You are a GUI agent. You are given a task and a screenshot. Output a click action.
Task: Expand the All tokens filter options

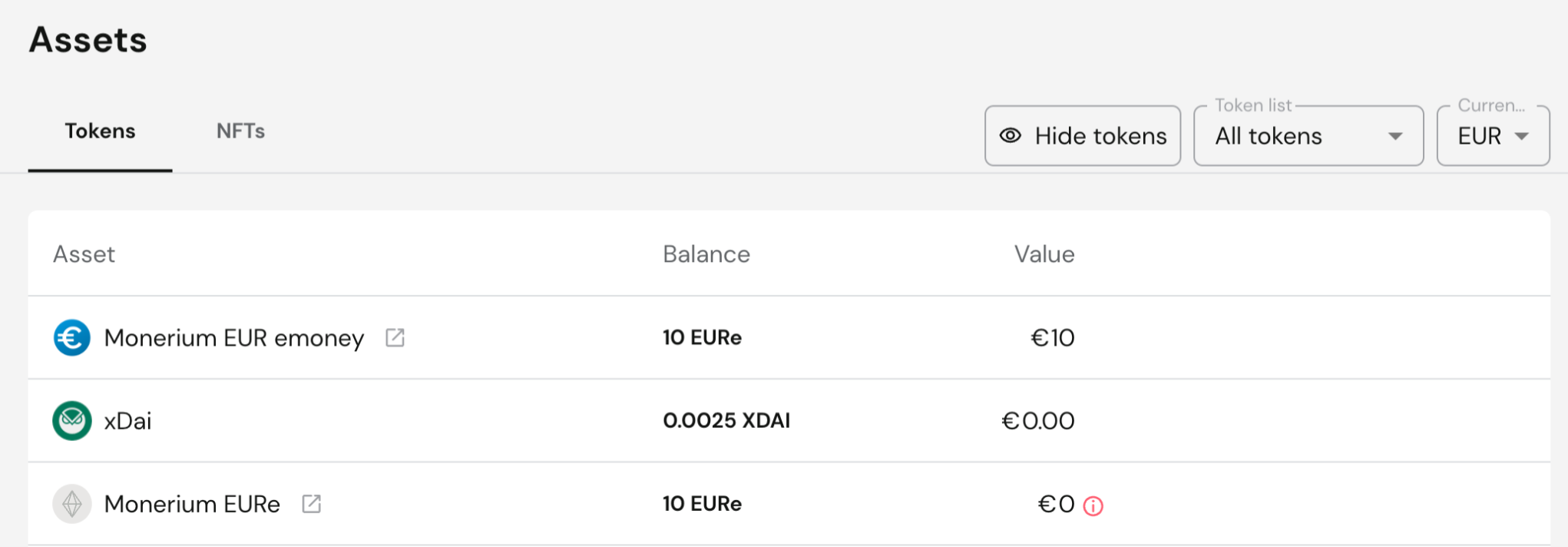[1394, 136]
